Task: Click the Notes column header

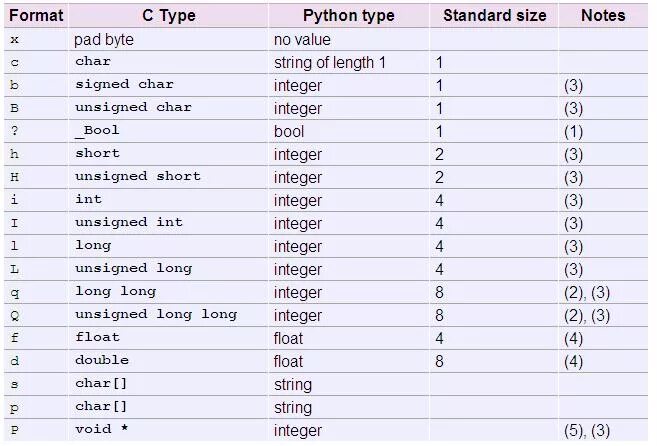Action: coord(602,15)
